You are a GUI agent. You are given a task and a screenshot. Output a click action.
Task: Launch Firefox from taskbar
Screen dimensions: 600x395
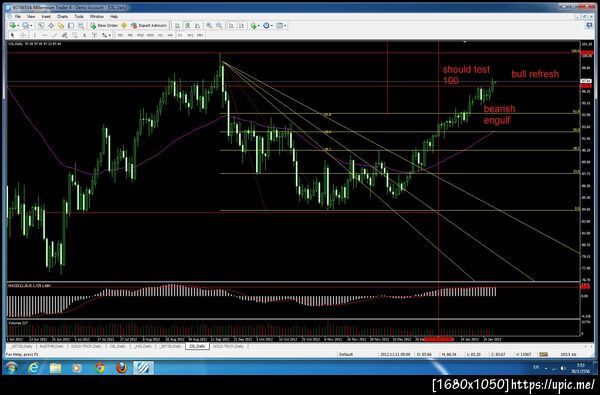coord(122,368)
